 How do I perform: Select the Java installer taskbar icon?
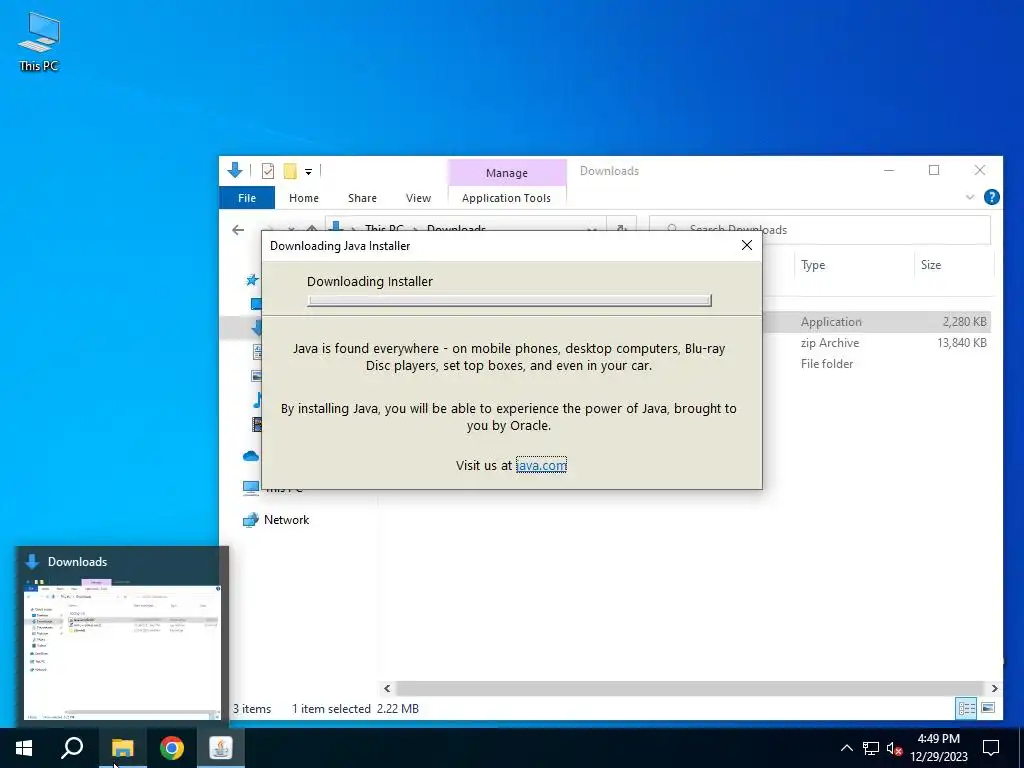pos(221,748)
